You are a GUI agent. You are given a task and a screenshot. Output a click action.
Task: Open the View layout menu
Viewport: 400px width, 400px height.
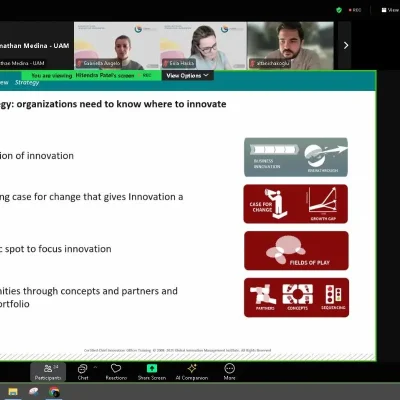click(390, 10)
